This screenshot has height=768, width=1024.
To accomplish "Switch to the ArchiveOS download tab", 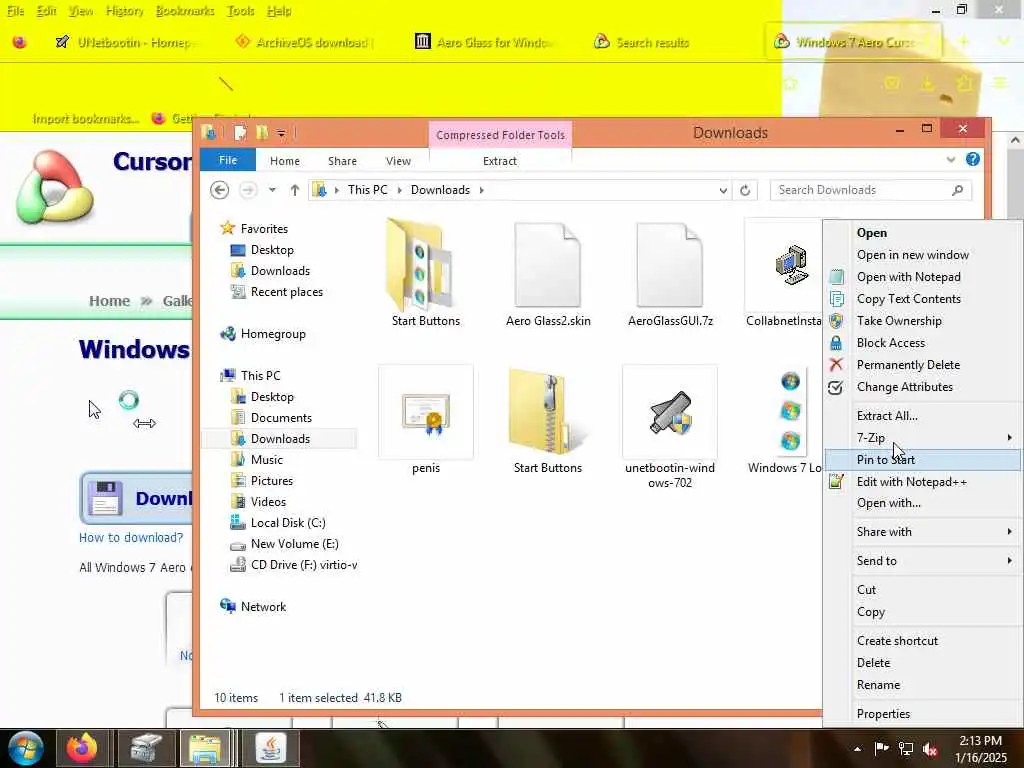I will tap(304, 42).
